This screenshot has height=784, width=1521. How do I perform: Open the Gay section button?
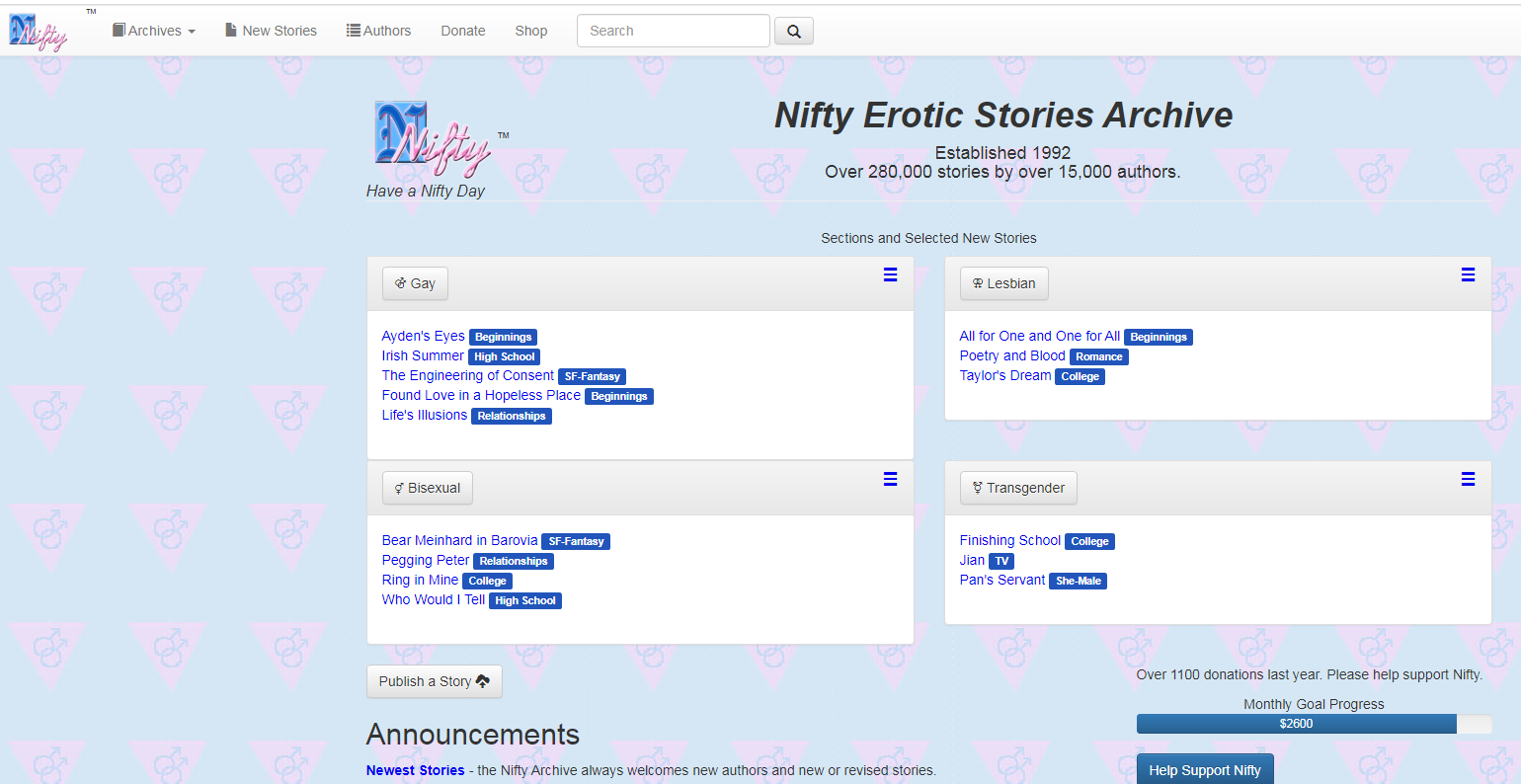(x=415, y=283)
